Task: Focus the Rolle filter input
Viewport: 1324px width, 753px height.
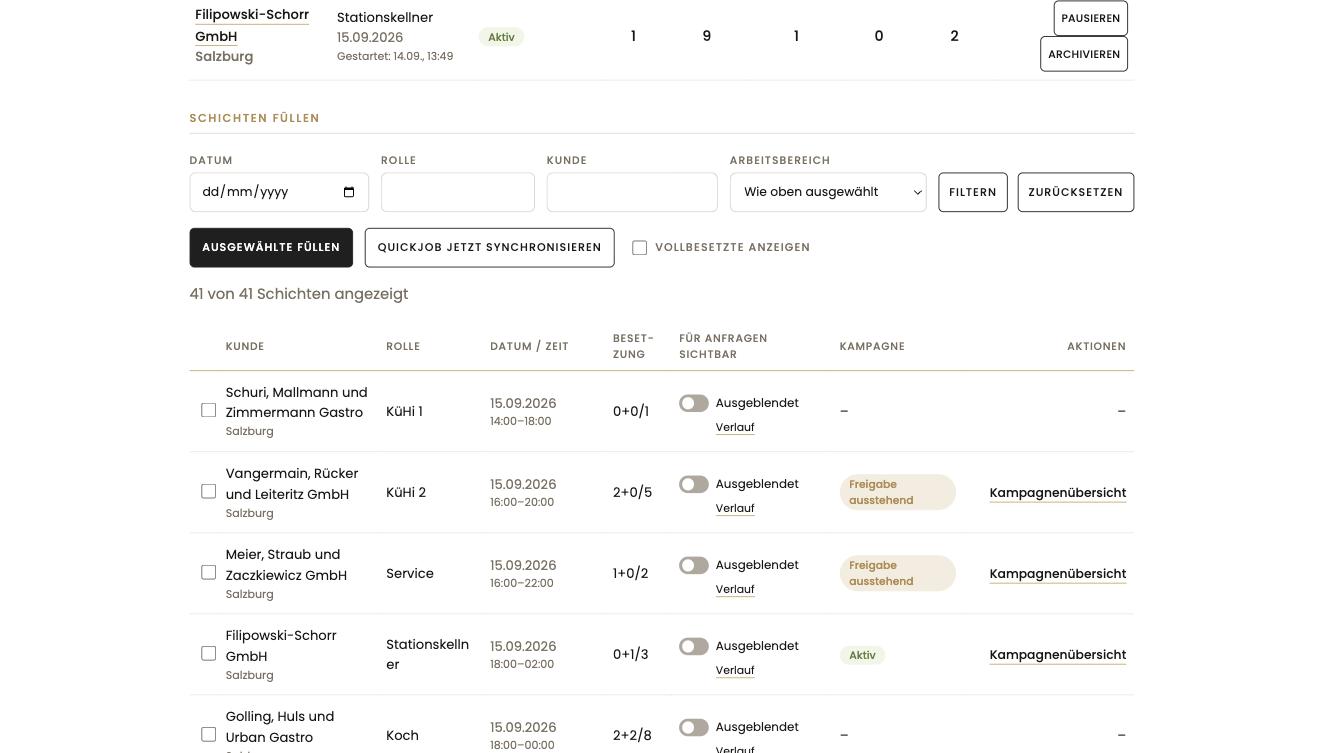Action: click(458, 192)
